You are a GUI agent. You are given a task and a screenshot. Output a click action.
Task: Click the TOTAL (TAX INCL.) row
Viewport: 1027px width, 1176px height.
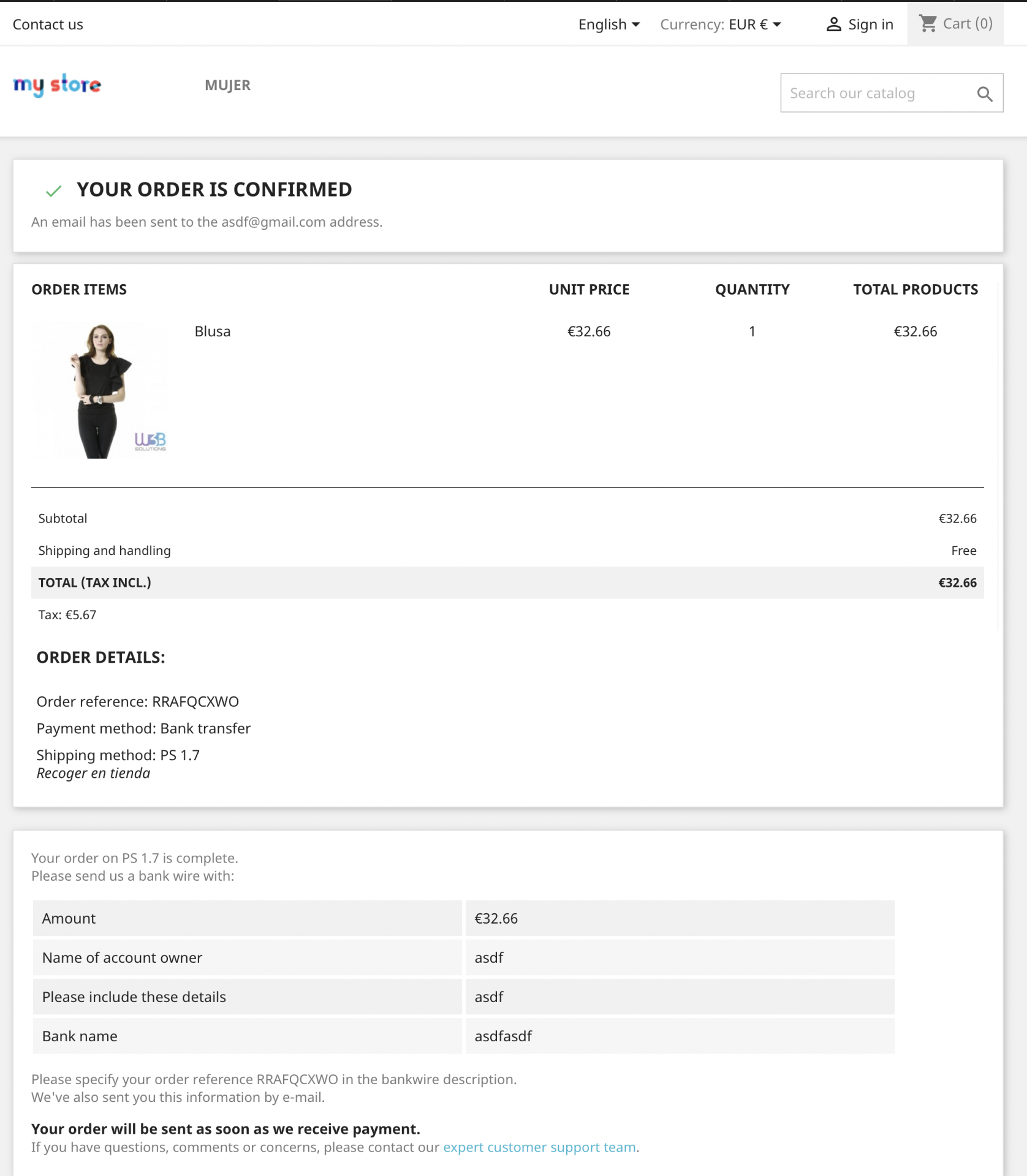pos(507,582)
